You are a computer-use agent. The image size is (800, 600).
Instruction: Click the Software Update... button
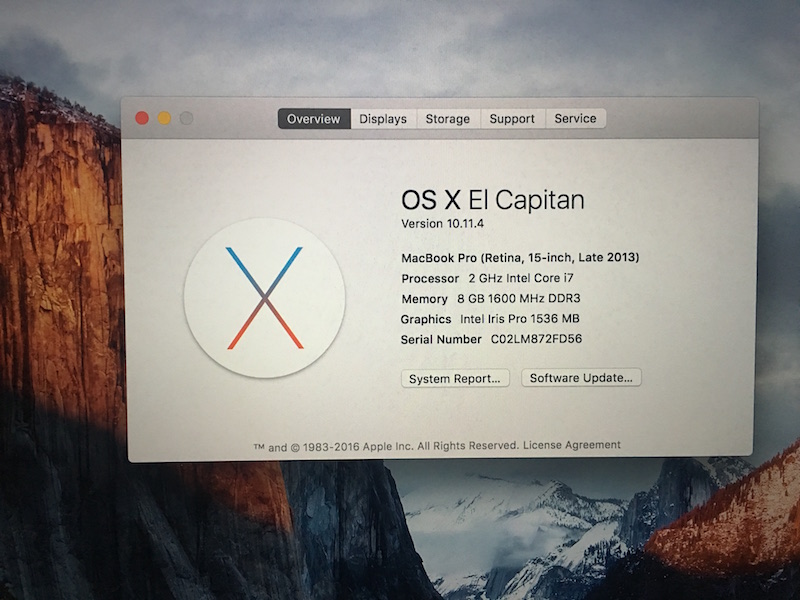(x=581, y=378)
